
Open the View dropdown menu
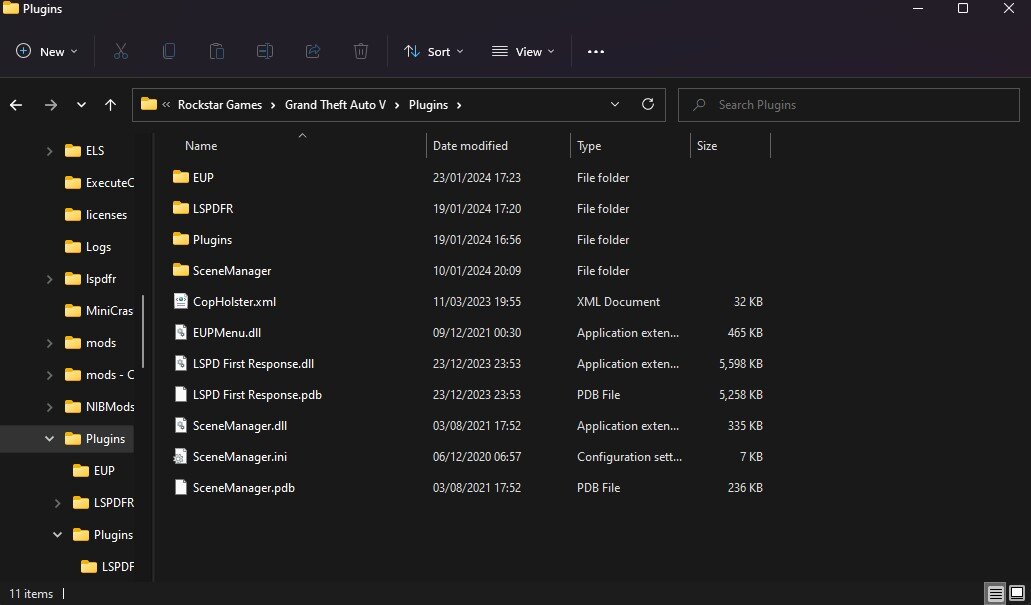523,51
